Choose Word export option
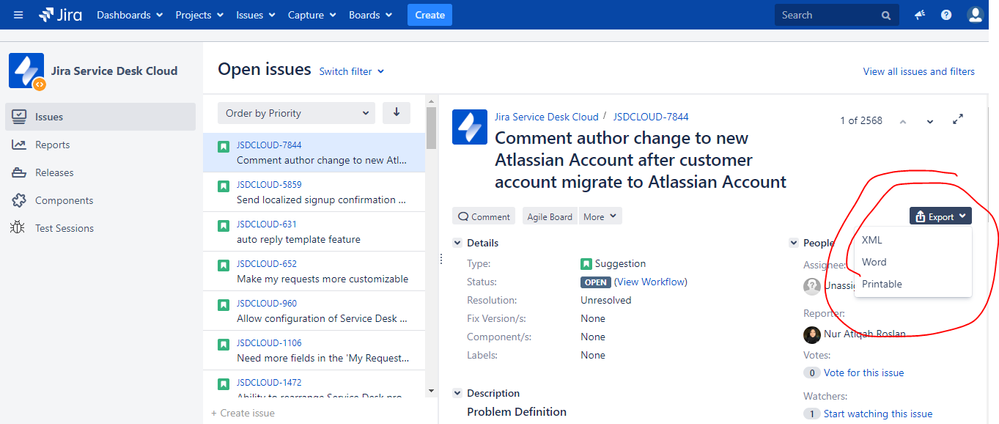 point(913,262)
